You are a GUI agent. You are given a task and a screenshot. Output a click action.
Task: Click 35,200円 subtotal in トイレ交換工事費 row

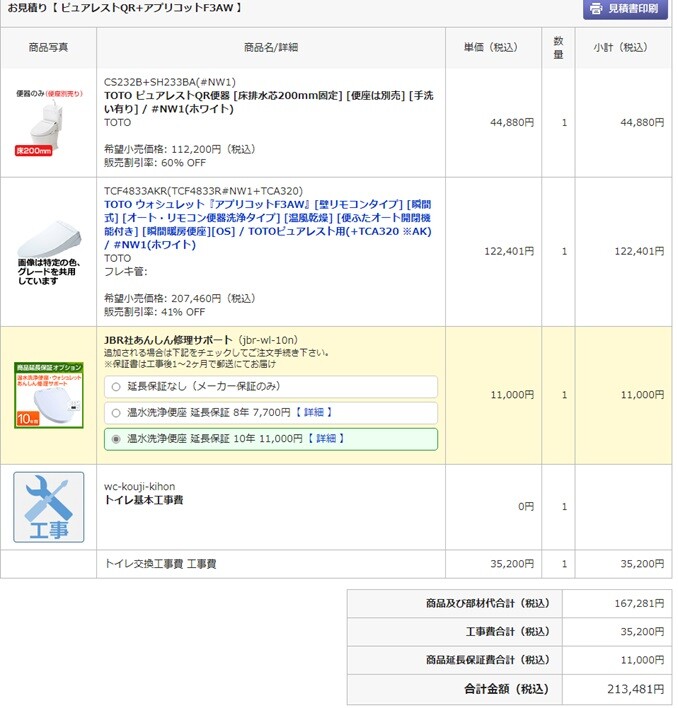click(642, 564)
